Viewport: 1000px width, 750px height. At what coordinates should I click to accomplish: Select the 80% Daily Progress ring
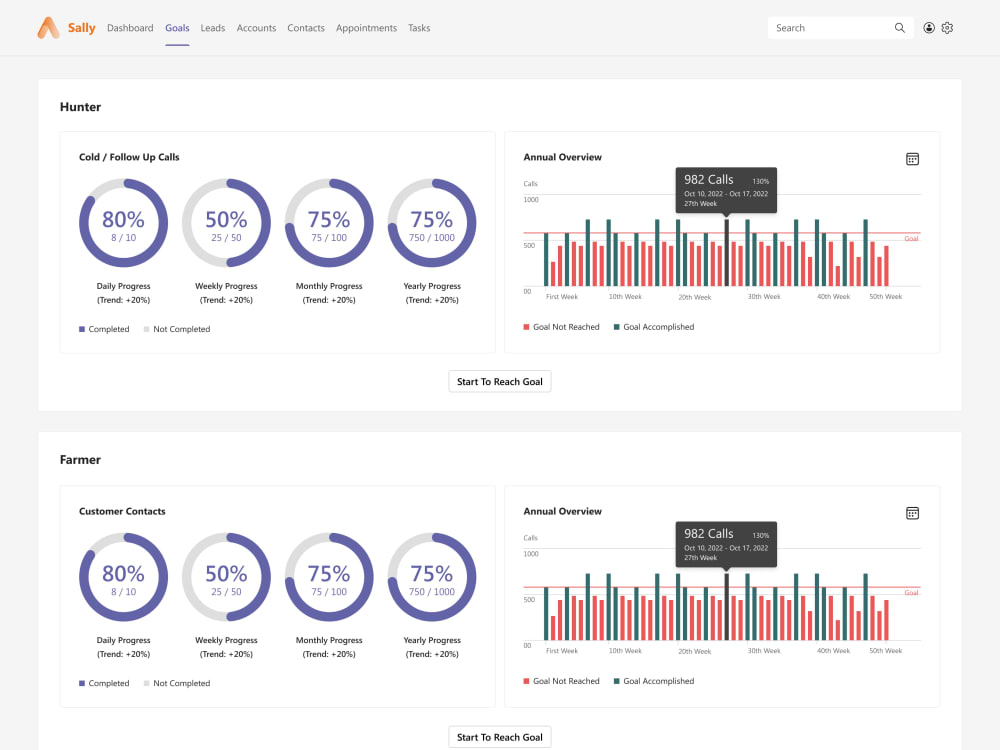(x=123, y=222)
